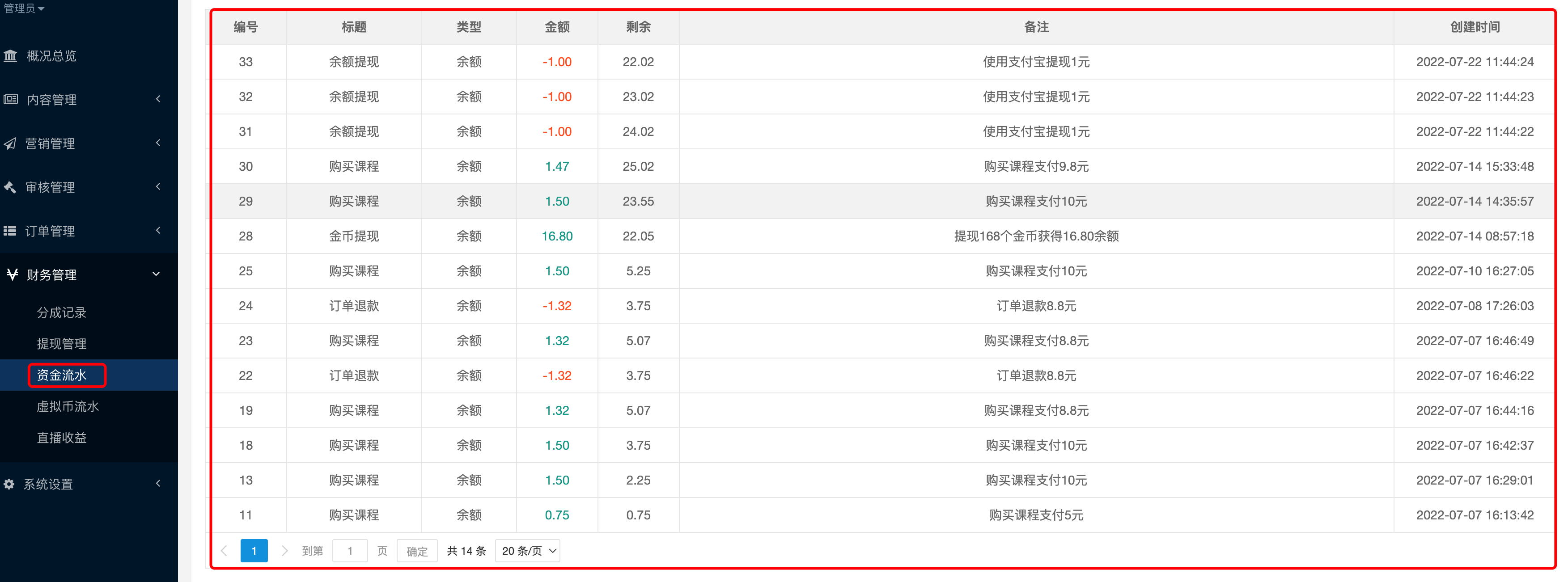Click amount 1.47 cell
The width and height of the screenshot is (1568, 582).
[557, 167]
